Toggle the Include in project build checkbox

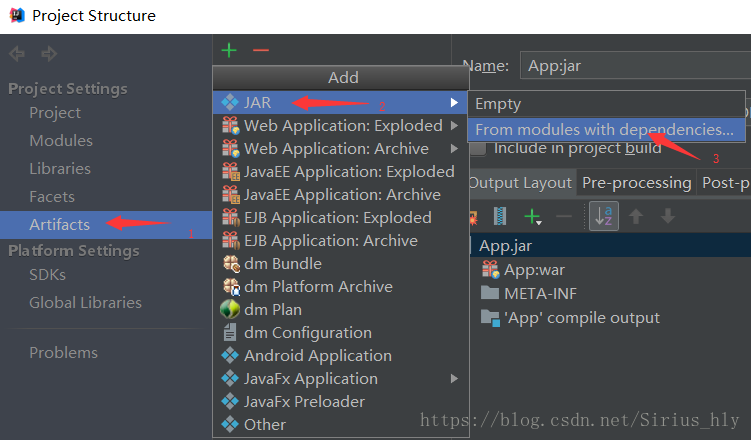coord(478,149)
